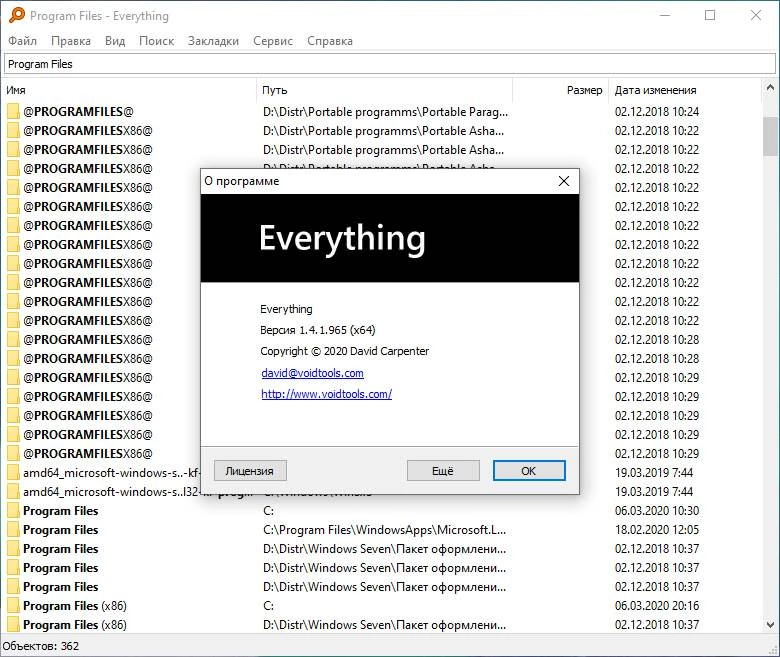Minimize the Everything window
The image size is (780, 657).
pyautogui.click(x=665, y=15)
